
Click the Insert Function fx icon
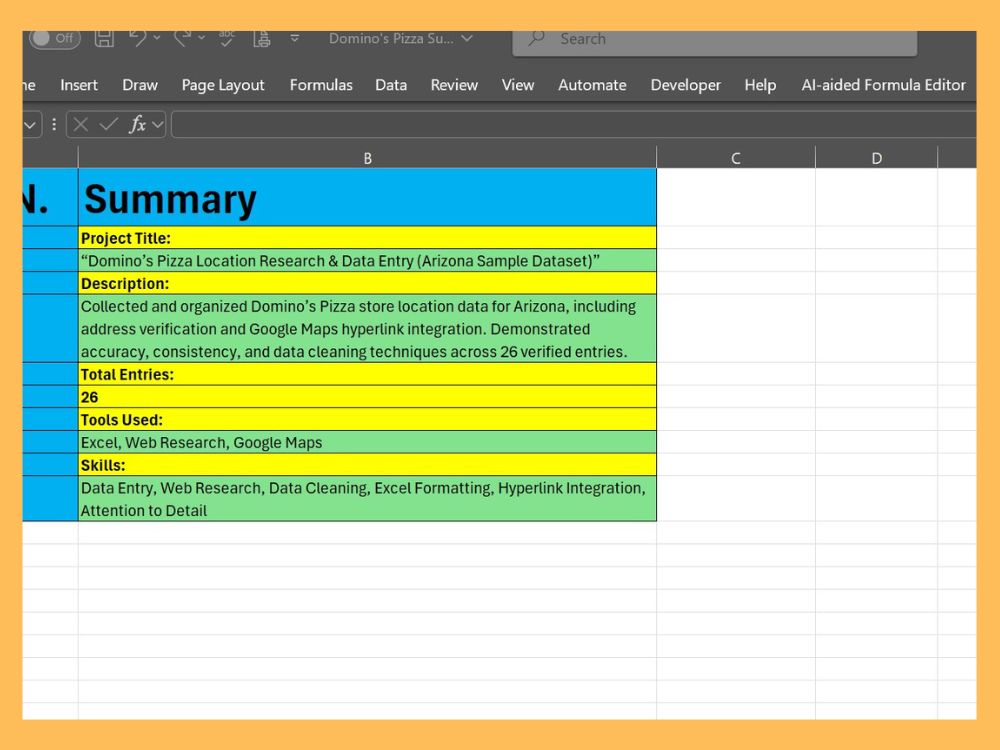point(137,124)
